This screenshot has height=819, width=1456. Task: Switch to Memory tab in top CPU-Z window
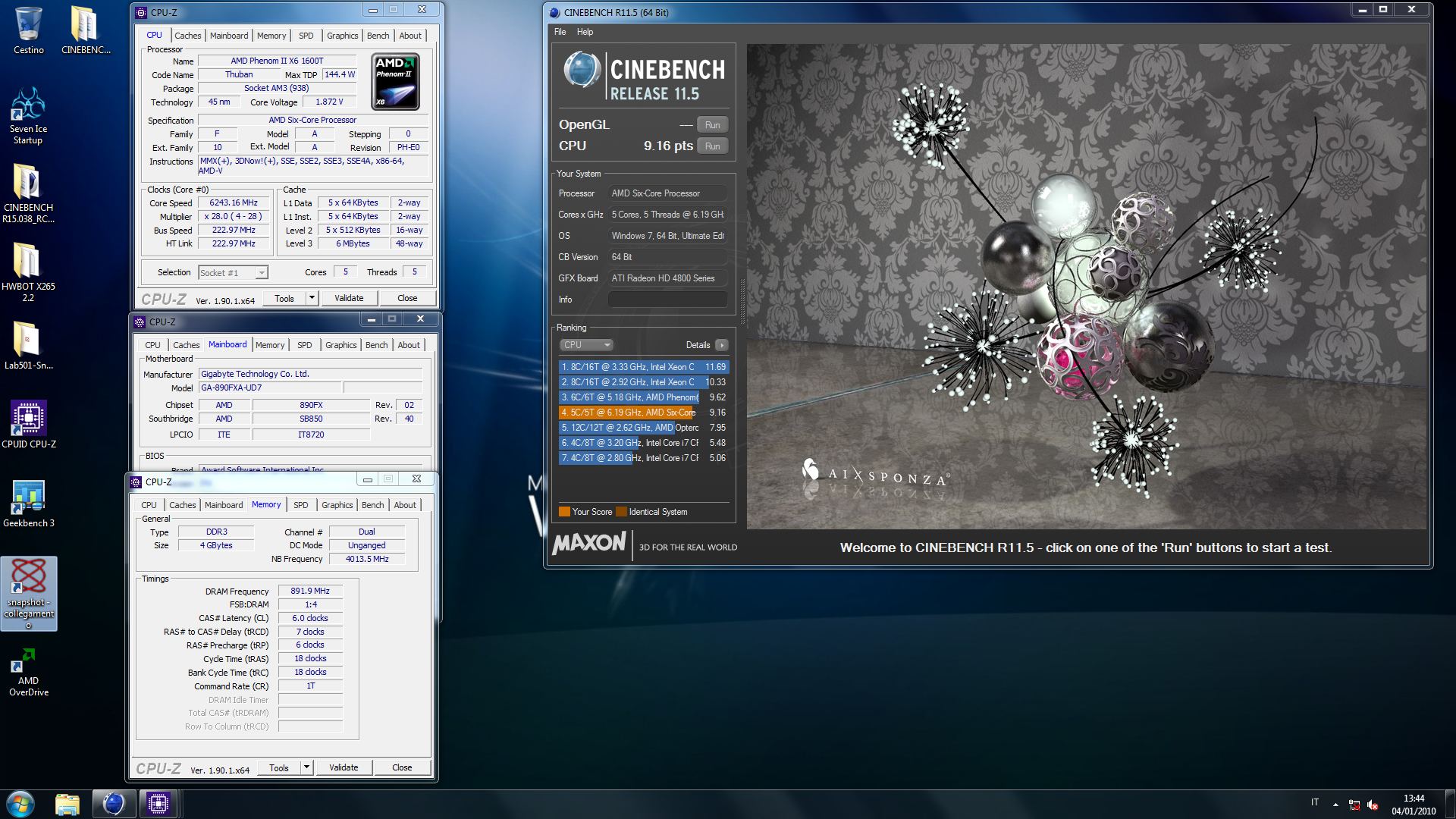pyautogui.click(x=271, y=36)
